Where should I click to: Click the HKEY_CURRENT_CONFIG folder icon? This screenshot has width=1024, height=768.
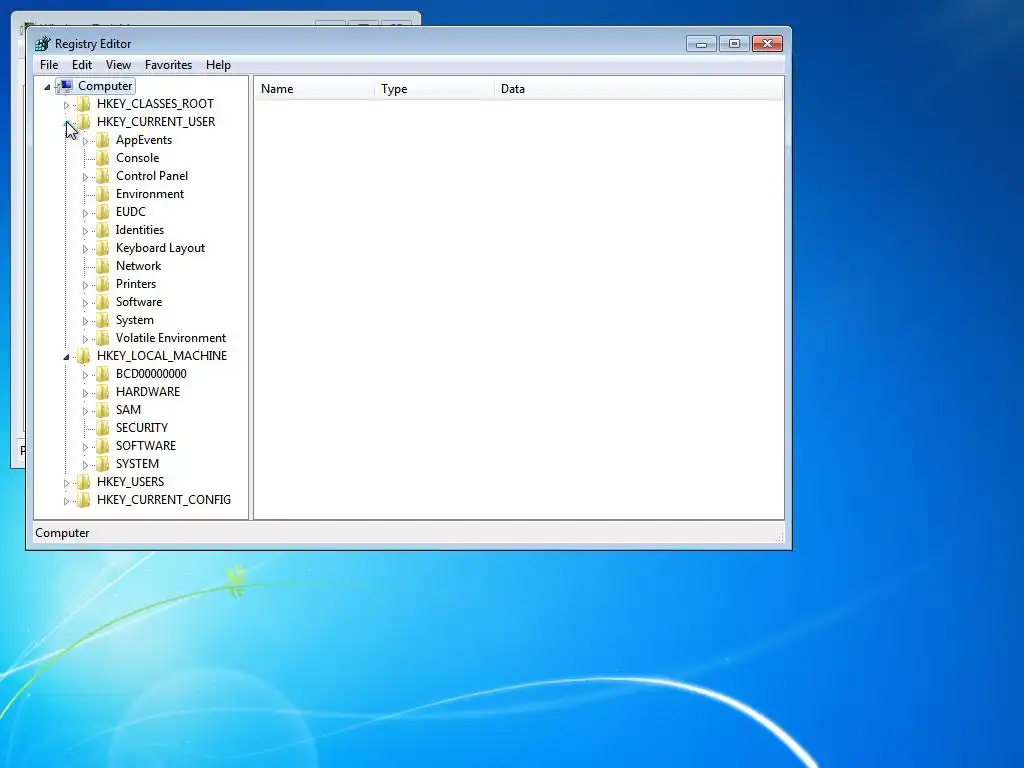(84, 500)
